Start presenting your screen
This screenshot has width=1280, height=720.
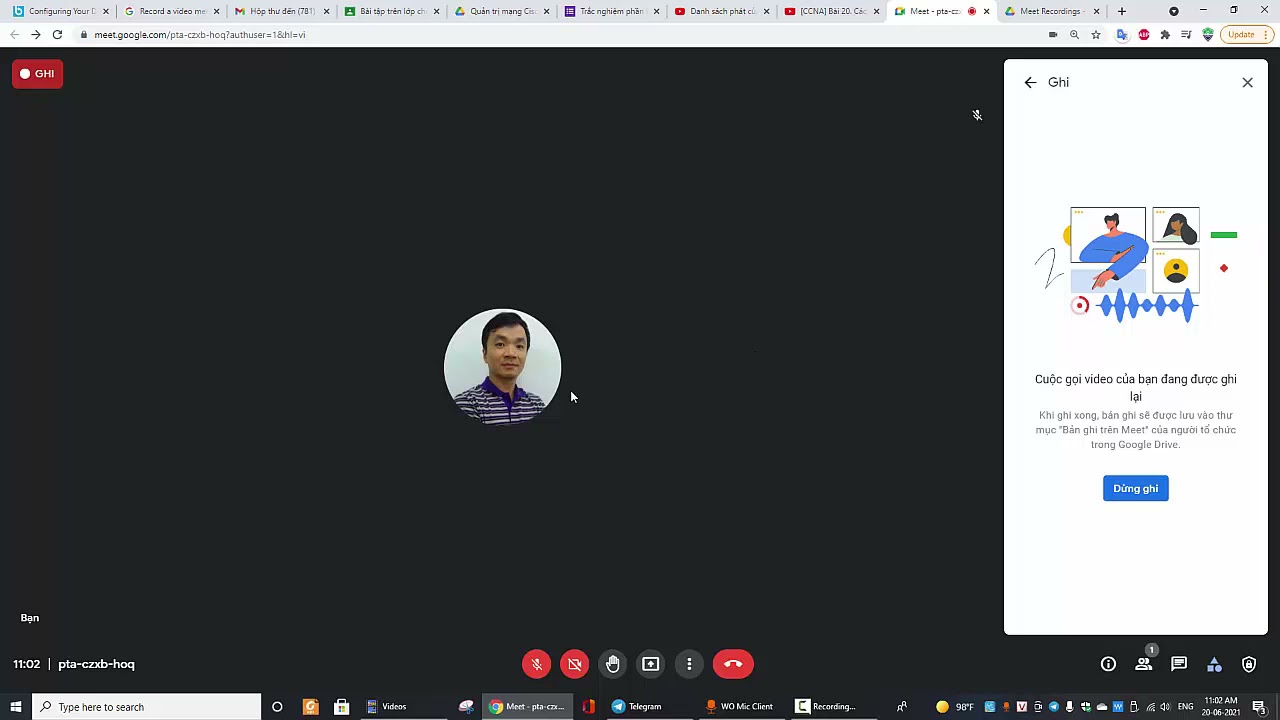click(x=650, y=663)
